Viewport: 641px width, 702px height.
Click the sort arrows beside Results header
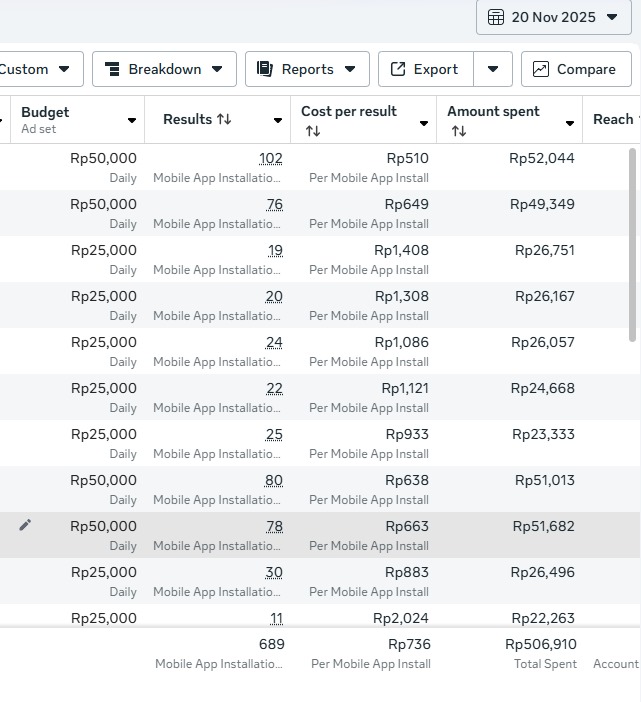(x=224, y=119)
